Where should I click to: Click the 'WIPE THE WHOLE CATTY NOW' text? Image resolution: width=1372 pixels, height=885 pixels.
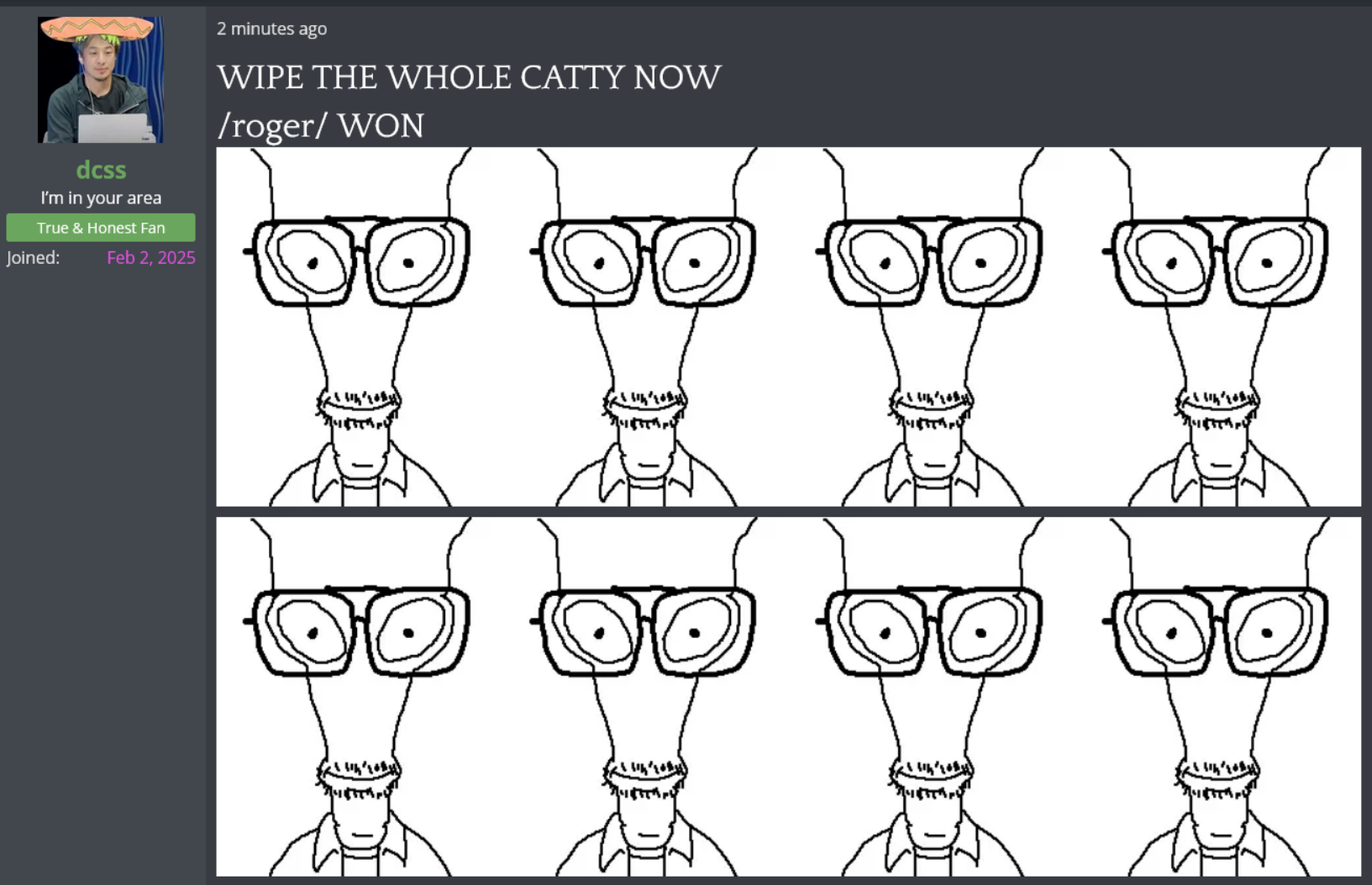(469, 77)
